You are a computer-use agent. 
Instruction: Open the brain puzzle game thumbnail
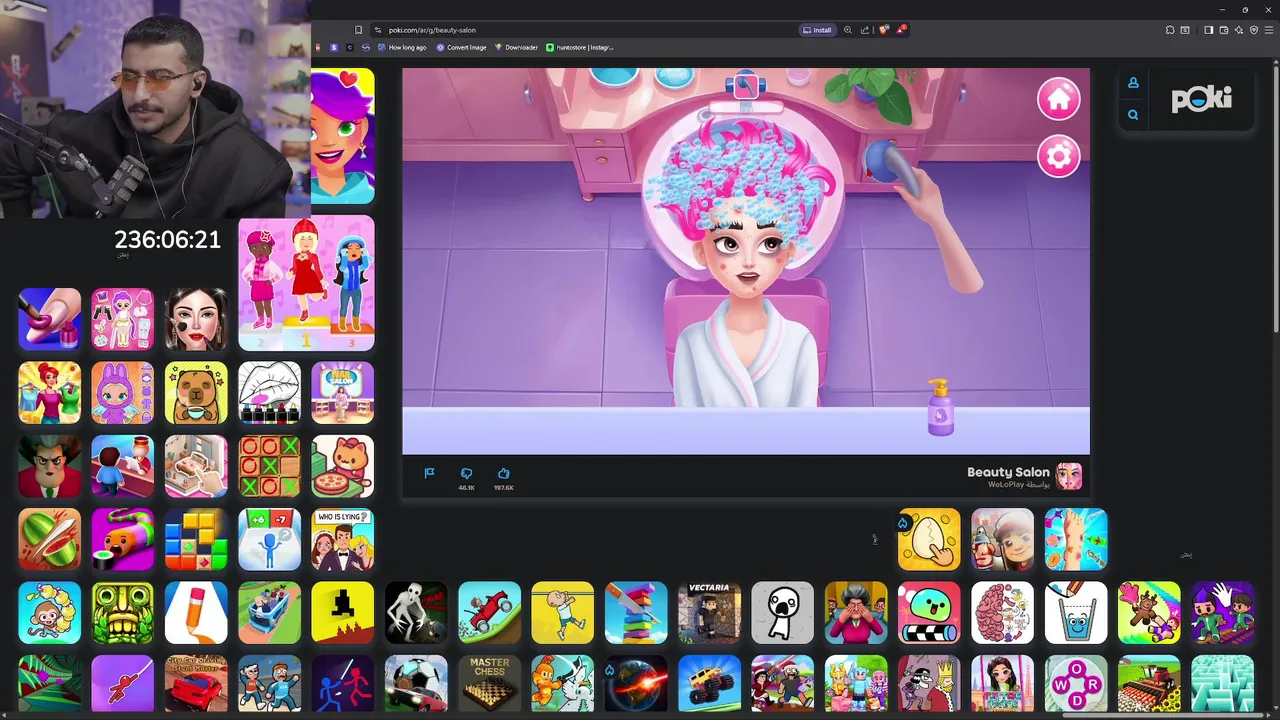click(1002, 613)
